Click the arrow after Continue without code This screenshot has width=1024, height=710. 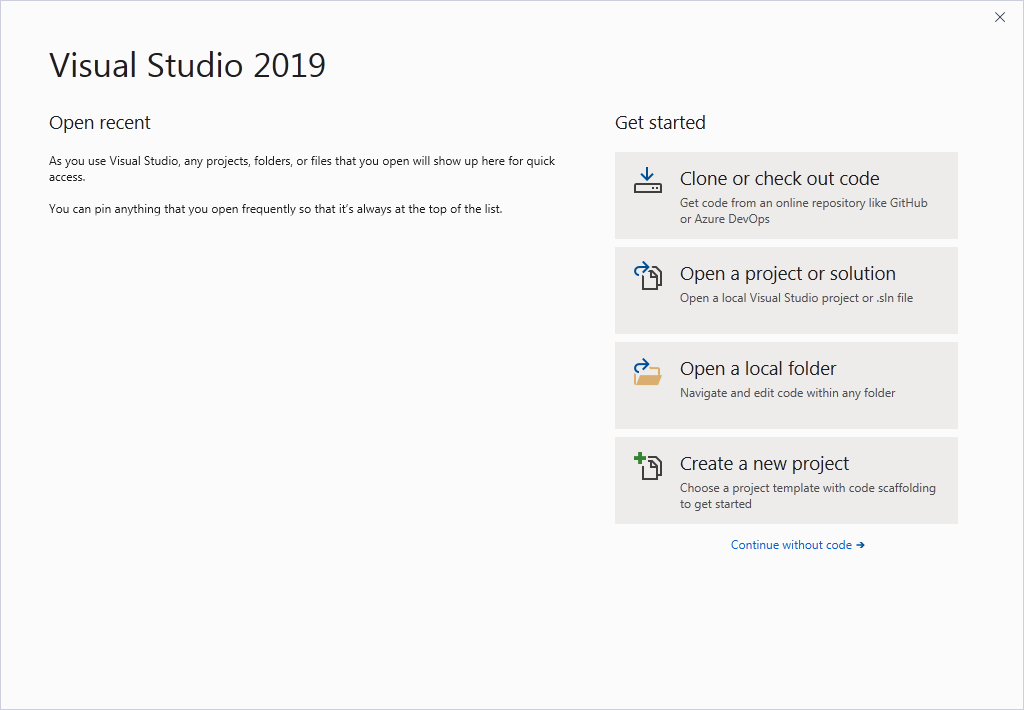(860, 545)
